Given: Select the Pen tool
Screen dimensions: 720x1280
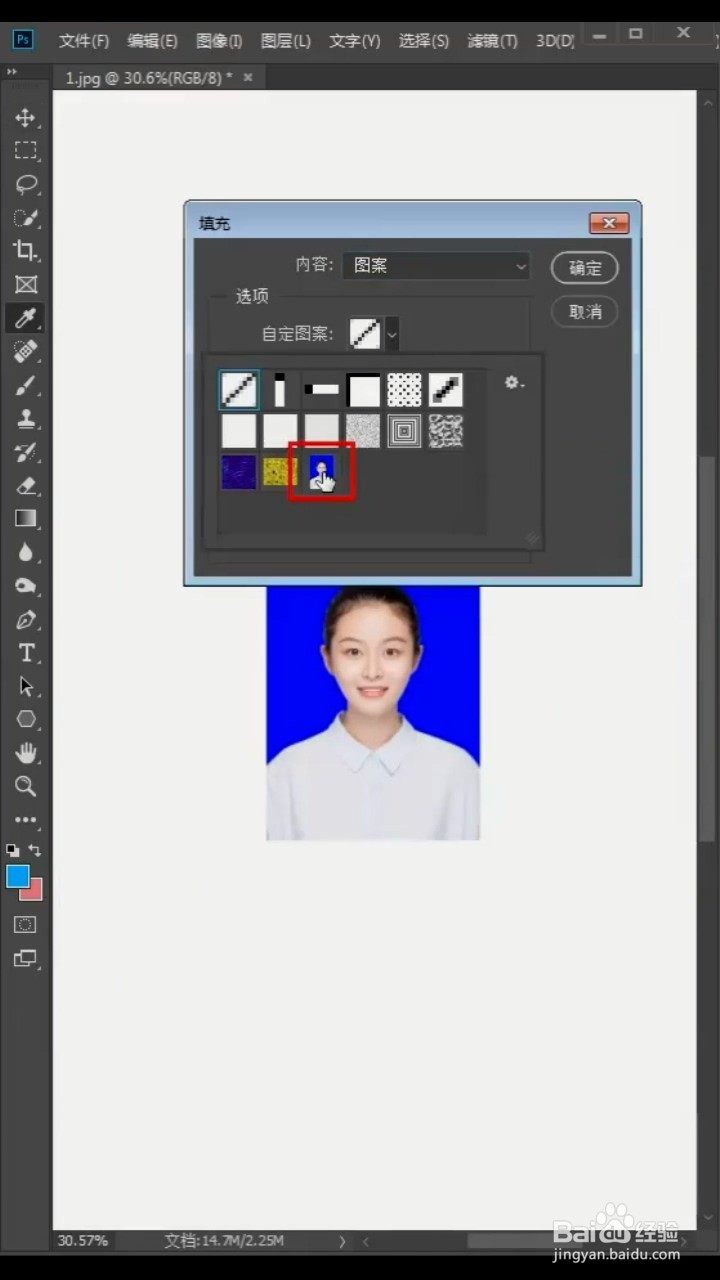Looking at the screenshot, I should [25, 620].
